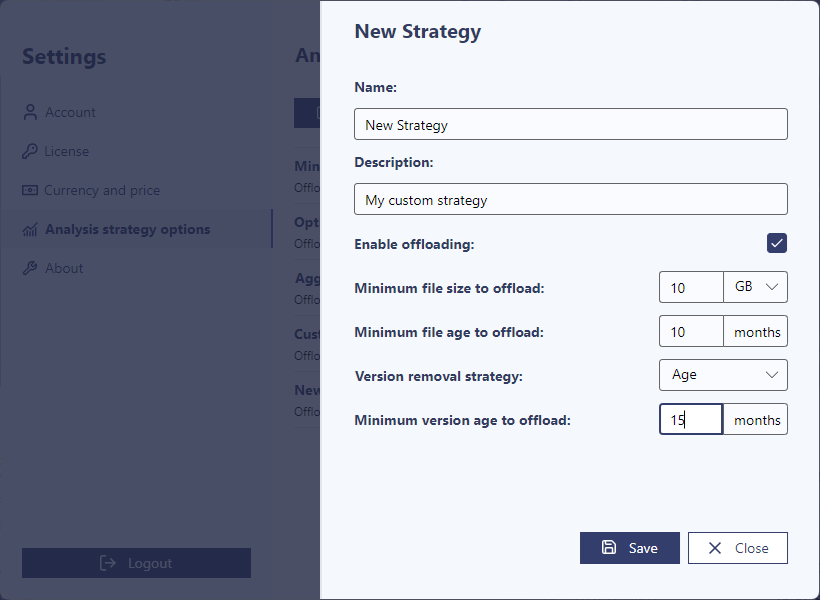Save the New Strategy
Screen dimensions: 820x601
pyautogui.click(x=630, y=547)
